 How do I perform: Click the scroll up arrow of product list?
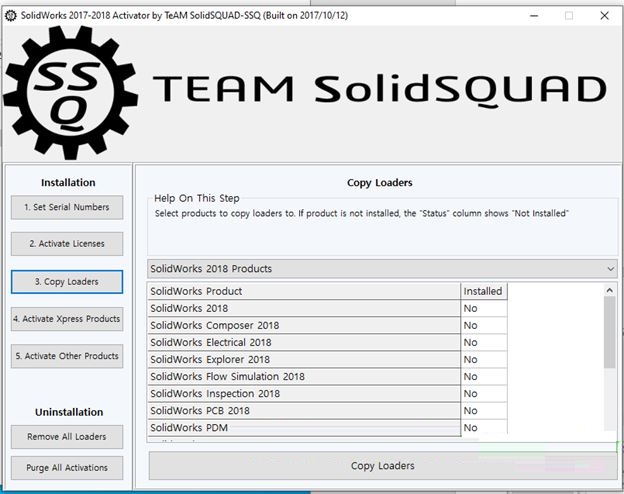click(609, 290)
